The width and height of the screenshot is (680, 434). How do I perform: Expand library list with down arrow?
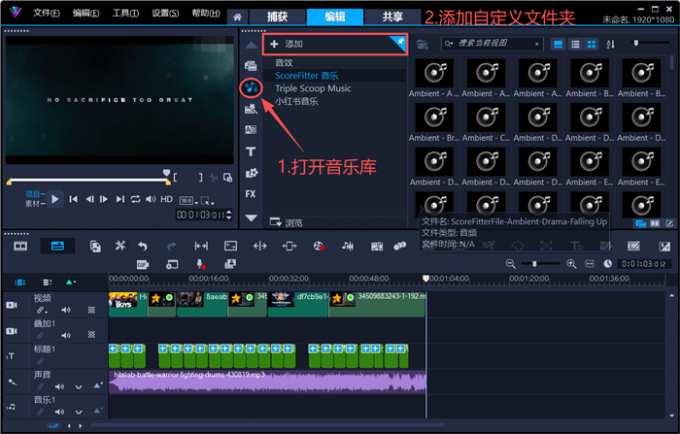(251, 218)
